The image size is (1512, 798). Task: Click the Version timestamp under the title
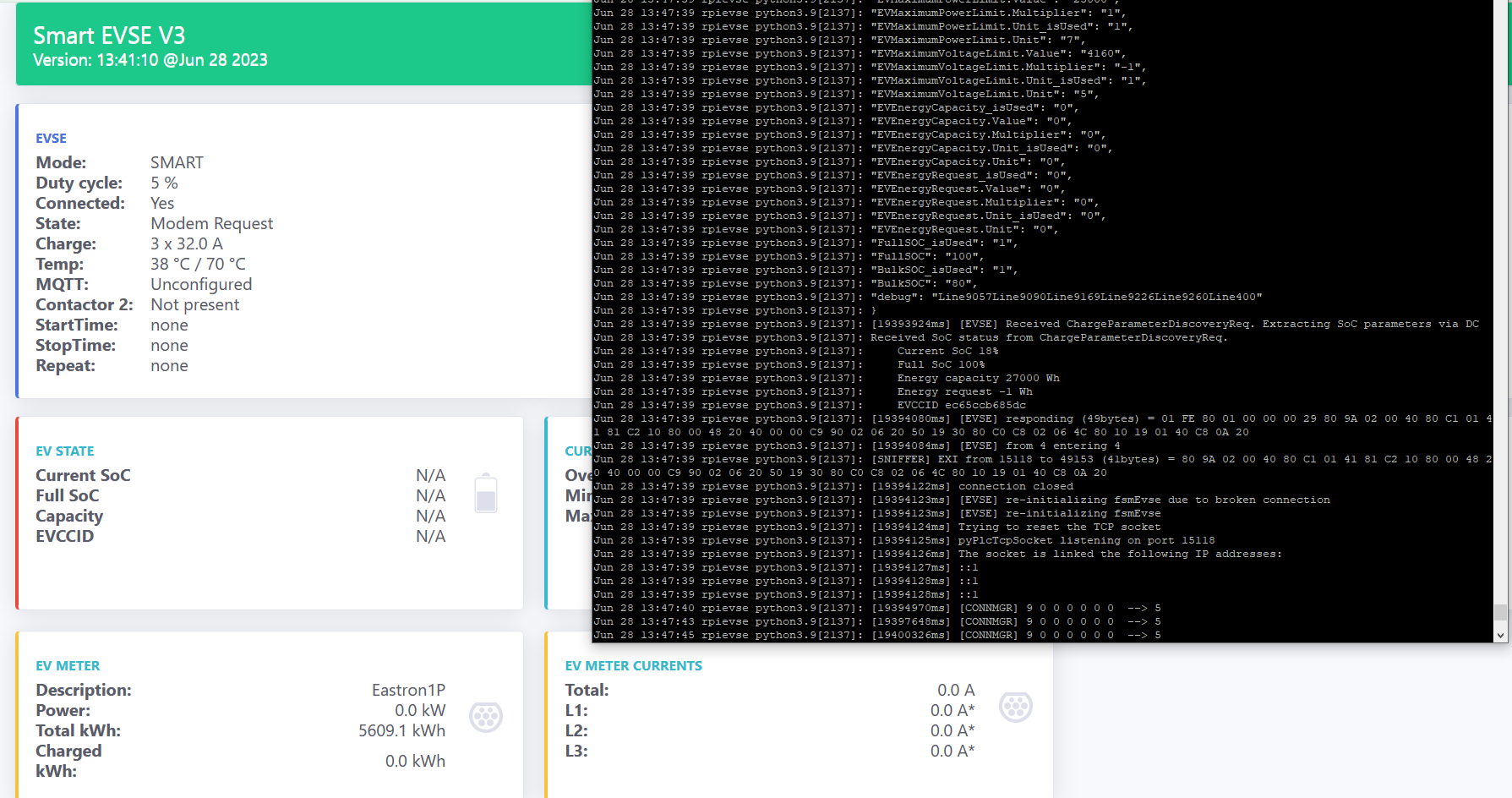[x=149, y=60]
